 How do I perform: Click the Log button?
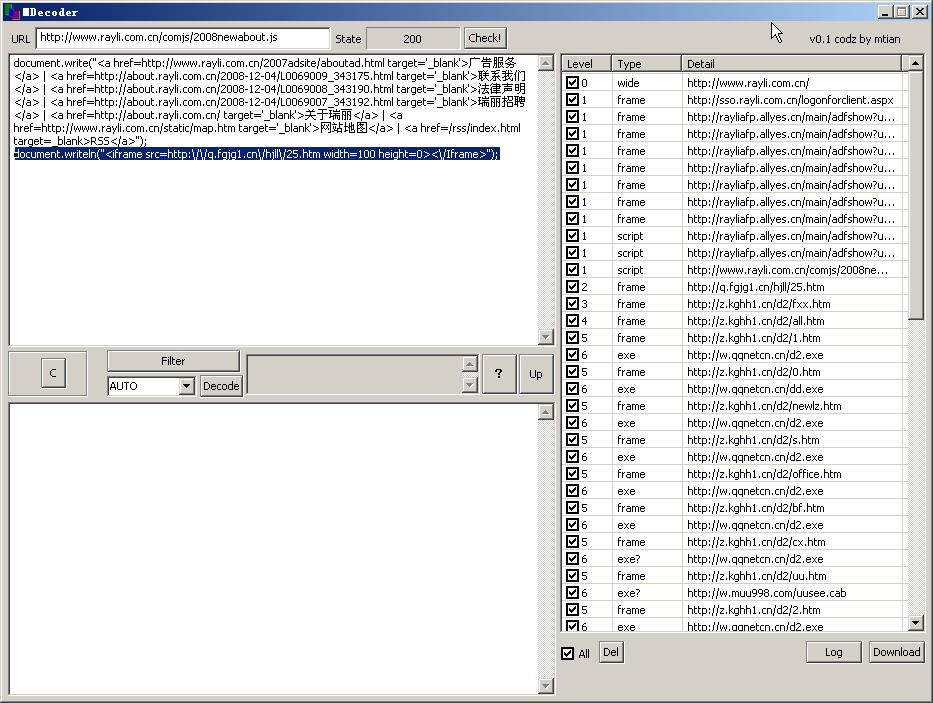[x=833, y=652]
